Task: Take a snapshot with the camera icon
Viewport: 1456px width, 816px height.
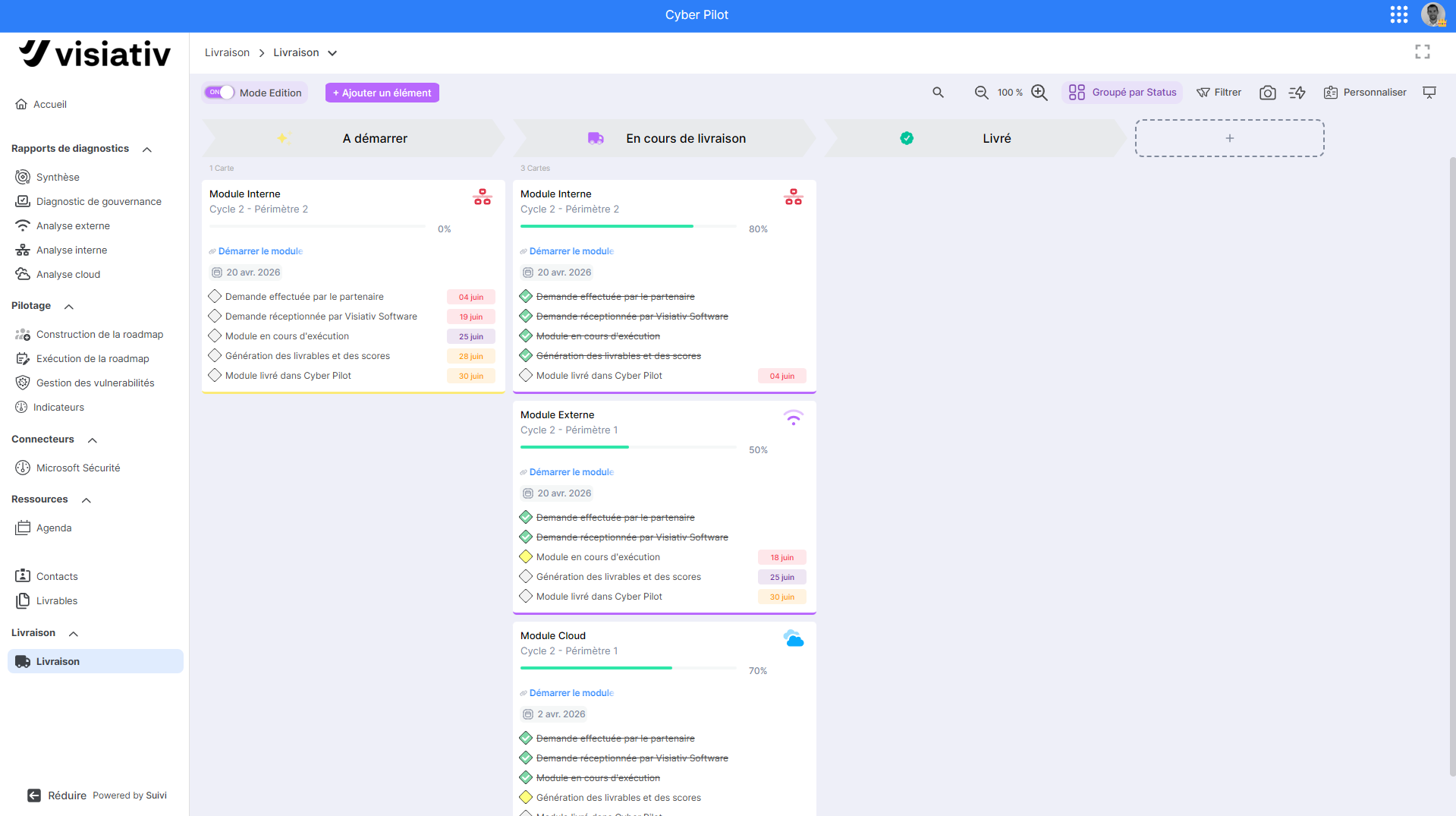Action: point(1267,93)
